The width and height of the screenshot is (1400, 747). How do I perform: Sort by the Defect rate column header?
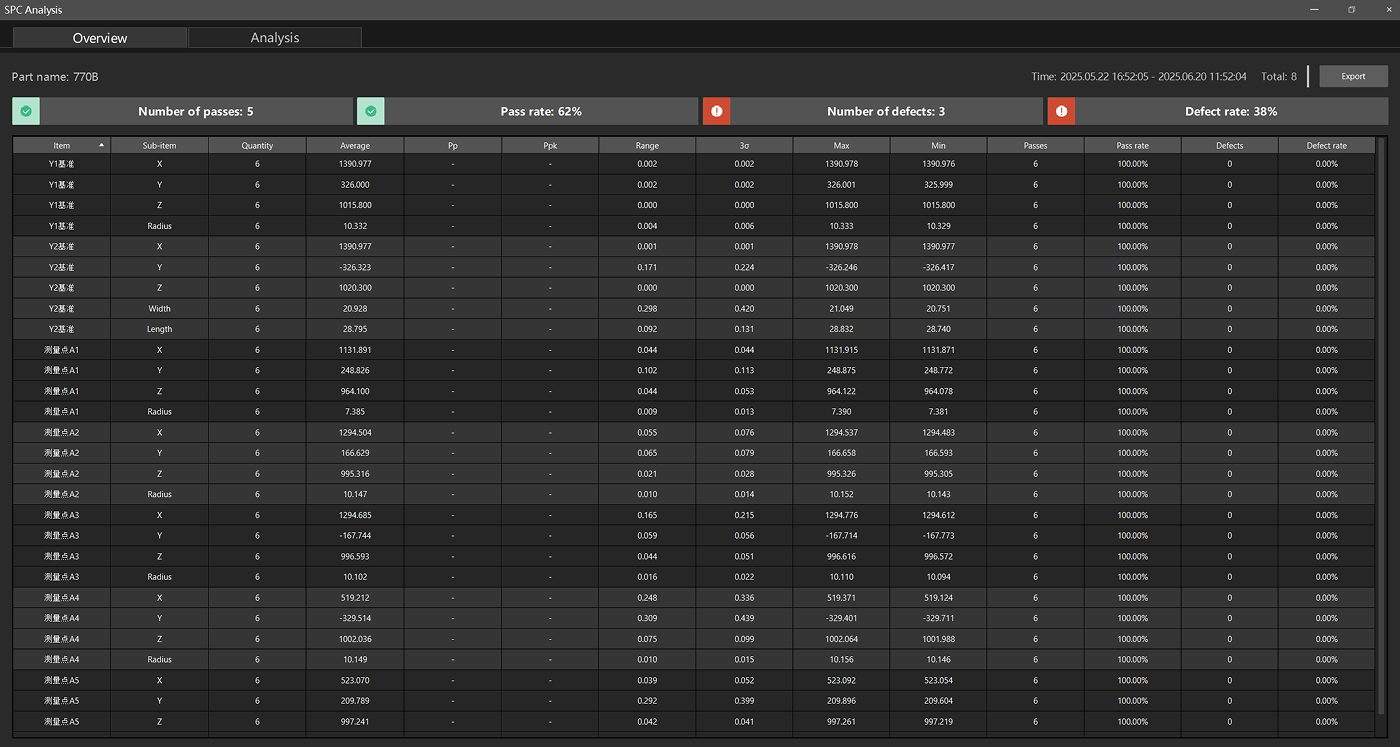tap(1326, 145)
